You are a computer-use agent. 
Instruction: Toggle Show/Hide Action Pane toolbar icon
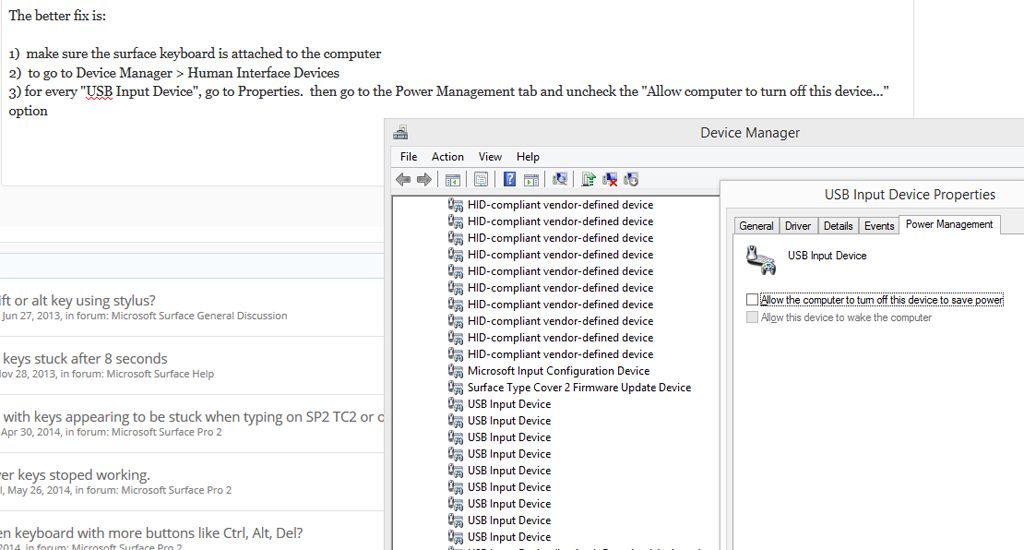point(531,180)
